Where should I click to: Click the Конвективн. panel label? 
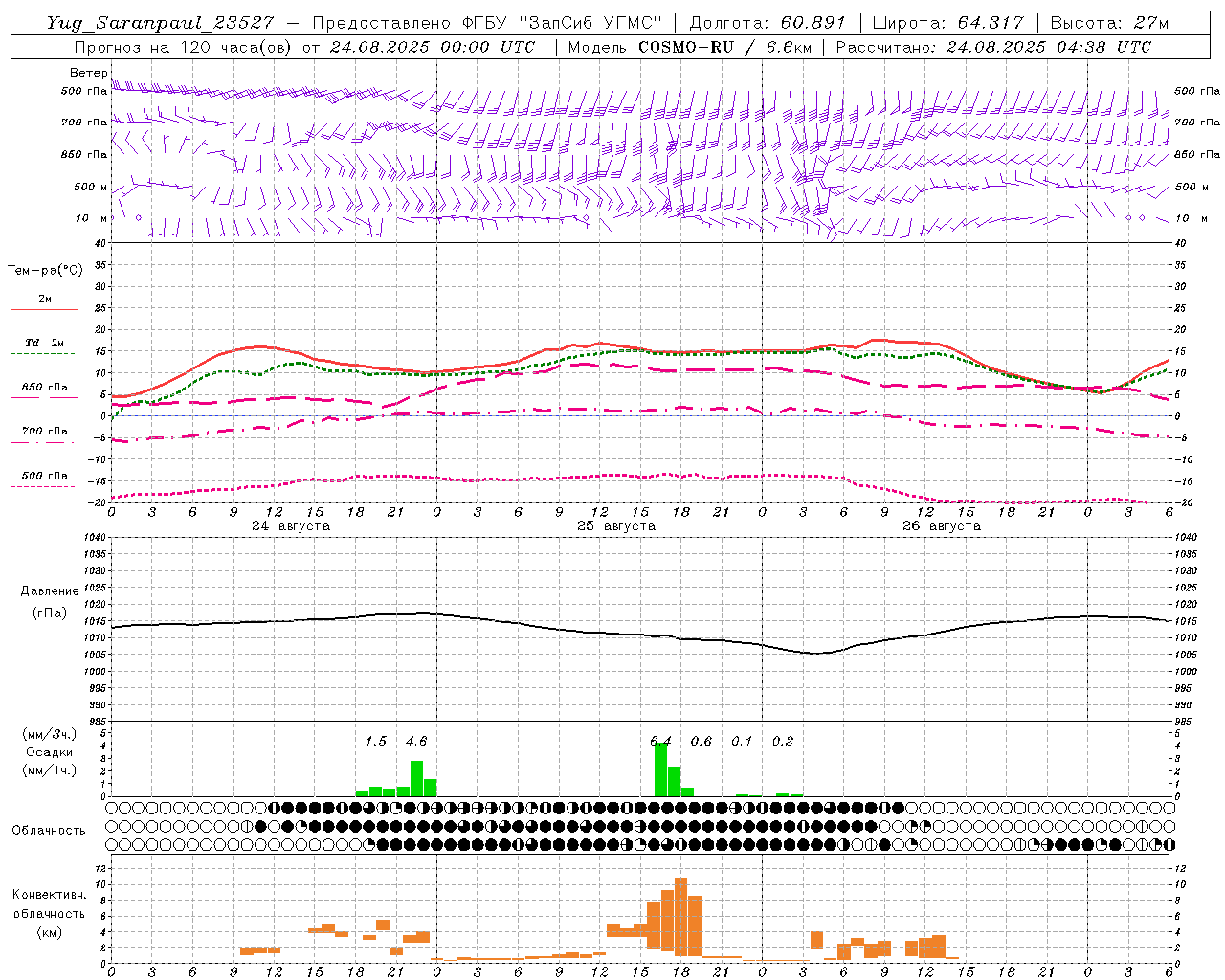coord(49,895)
